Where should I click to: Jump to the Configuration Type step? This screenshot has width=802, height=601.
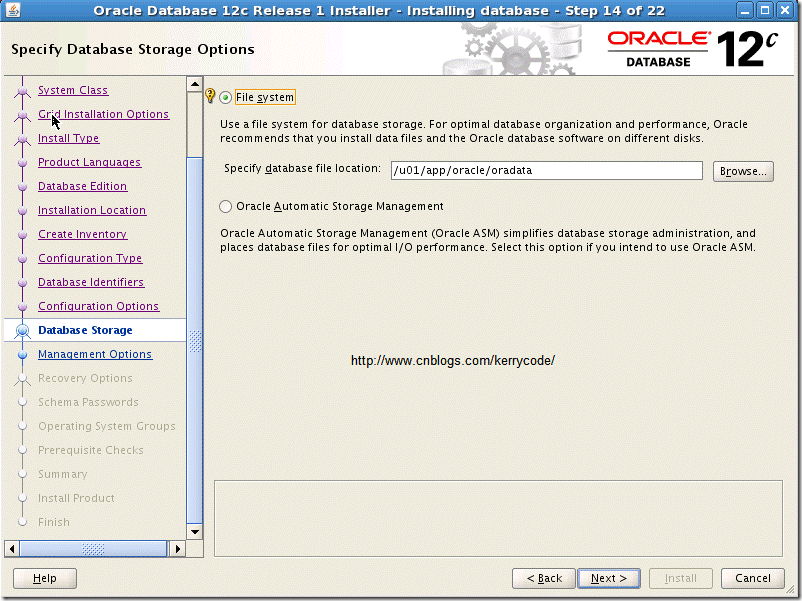pyautogui.click(x=90, y=258)
